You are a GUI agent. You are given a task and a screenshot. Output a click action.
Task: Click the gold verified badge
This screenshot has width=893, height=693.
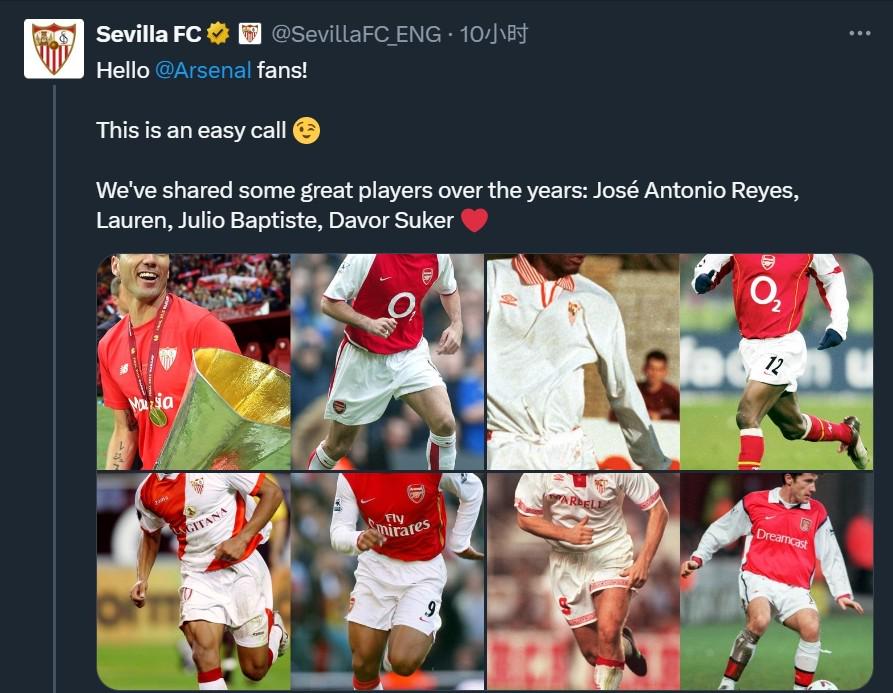[x=218, y=34]
